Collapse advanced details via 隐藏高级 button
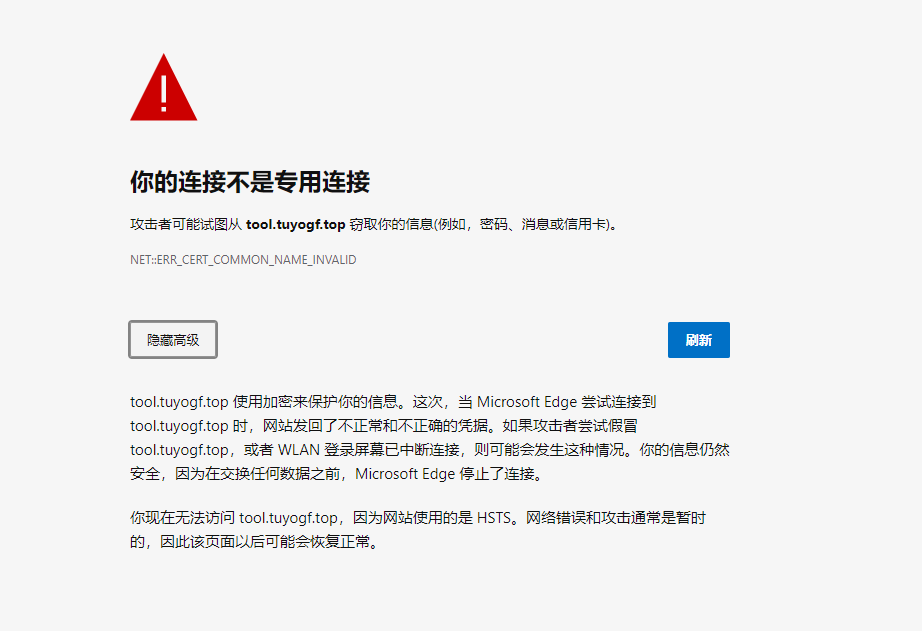 [x=173, y=339]
